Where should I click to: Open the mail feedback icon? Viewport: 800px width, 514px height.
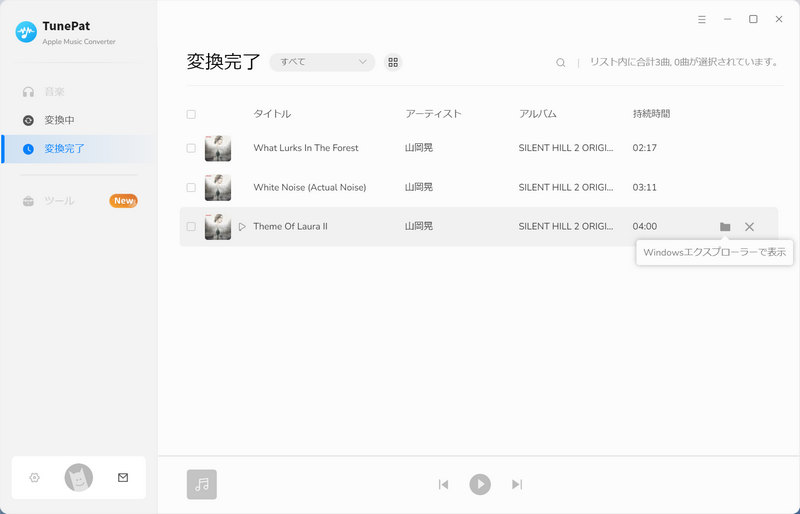click(123, 478)
